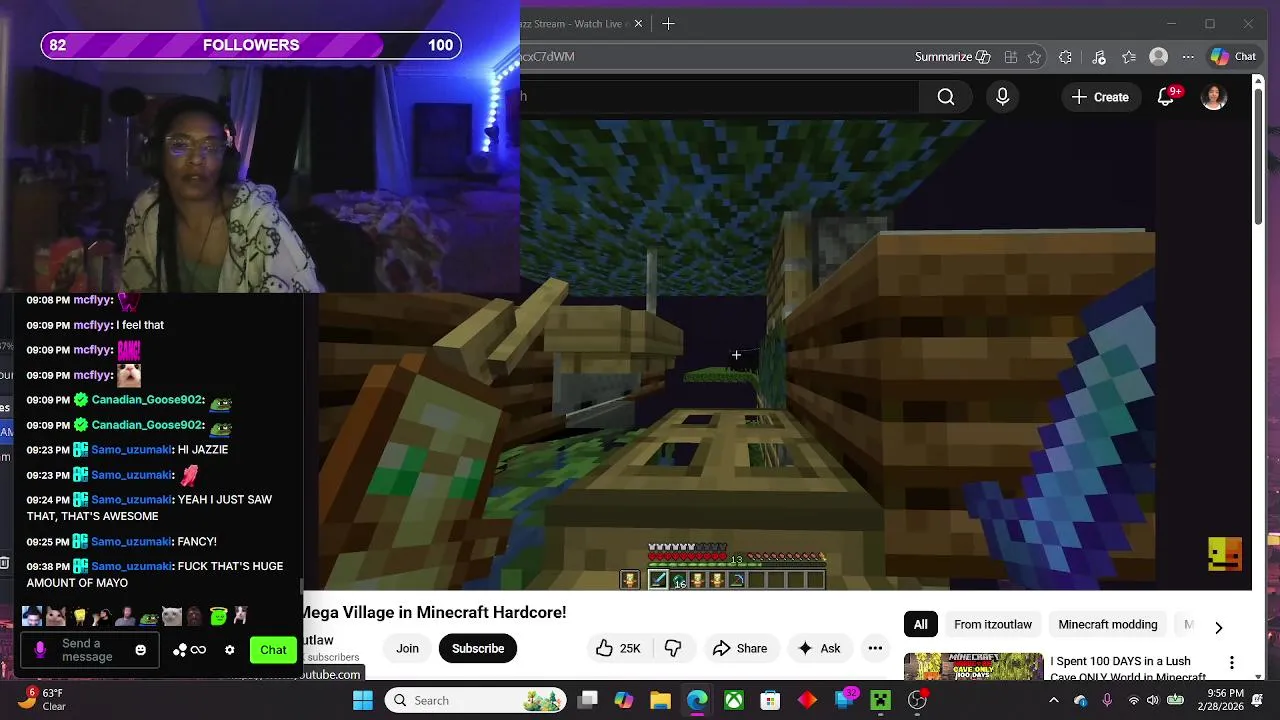The width and height of the screenshot is (1280, 720).
Task: Click the Chat send button
Action: [x=273, y=650]
